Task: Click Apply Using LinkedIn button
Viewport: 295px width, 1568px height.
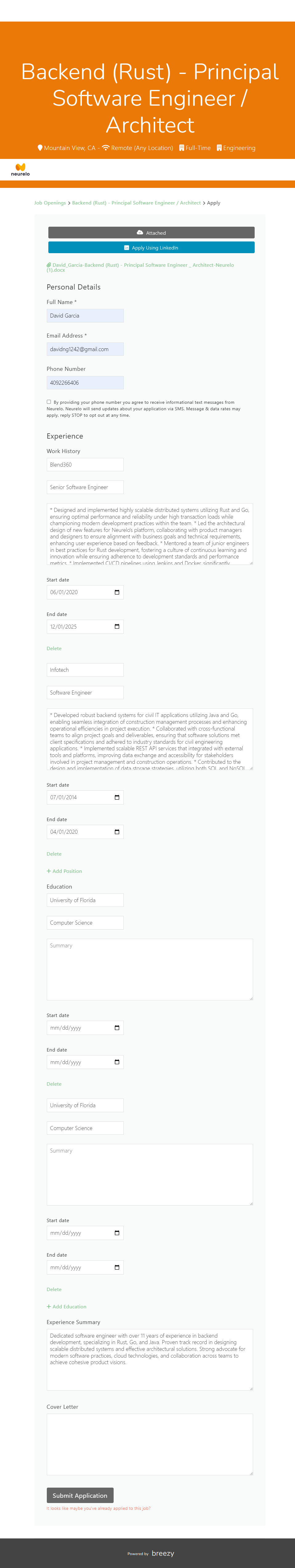Action: [151, 248]
